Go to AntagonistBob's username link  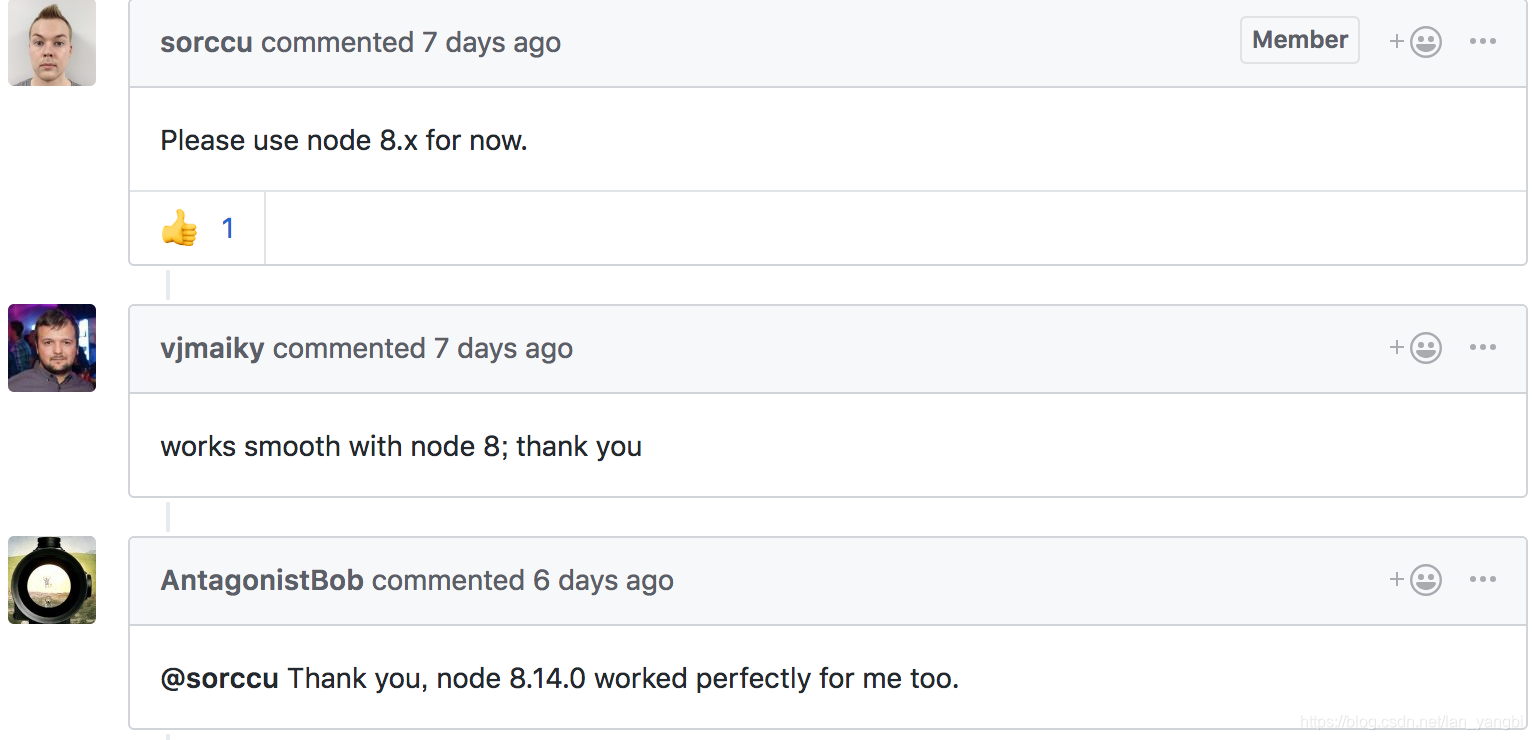point(262,580)
